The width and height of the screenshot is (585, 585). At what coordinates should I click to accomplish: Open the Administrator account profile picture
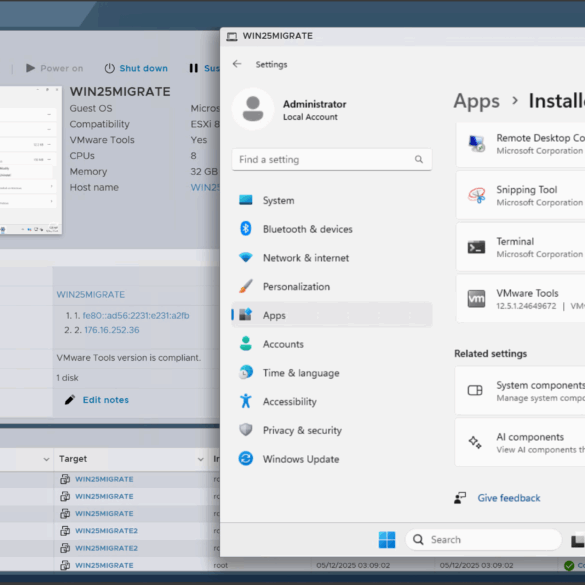253,109
